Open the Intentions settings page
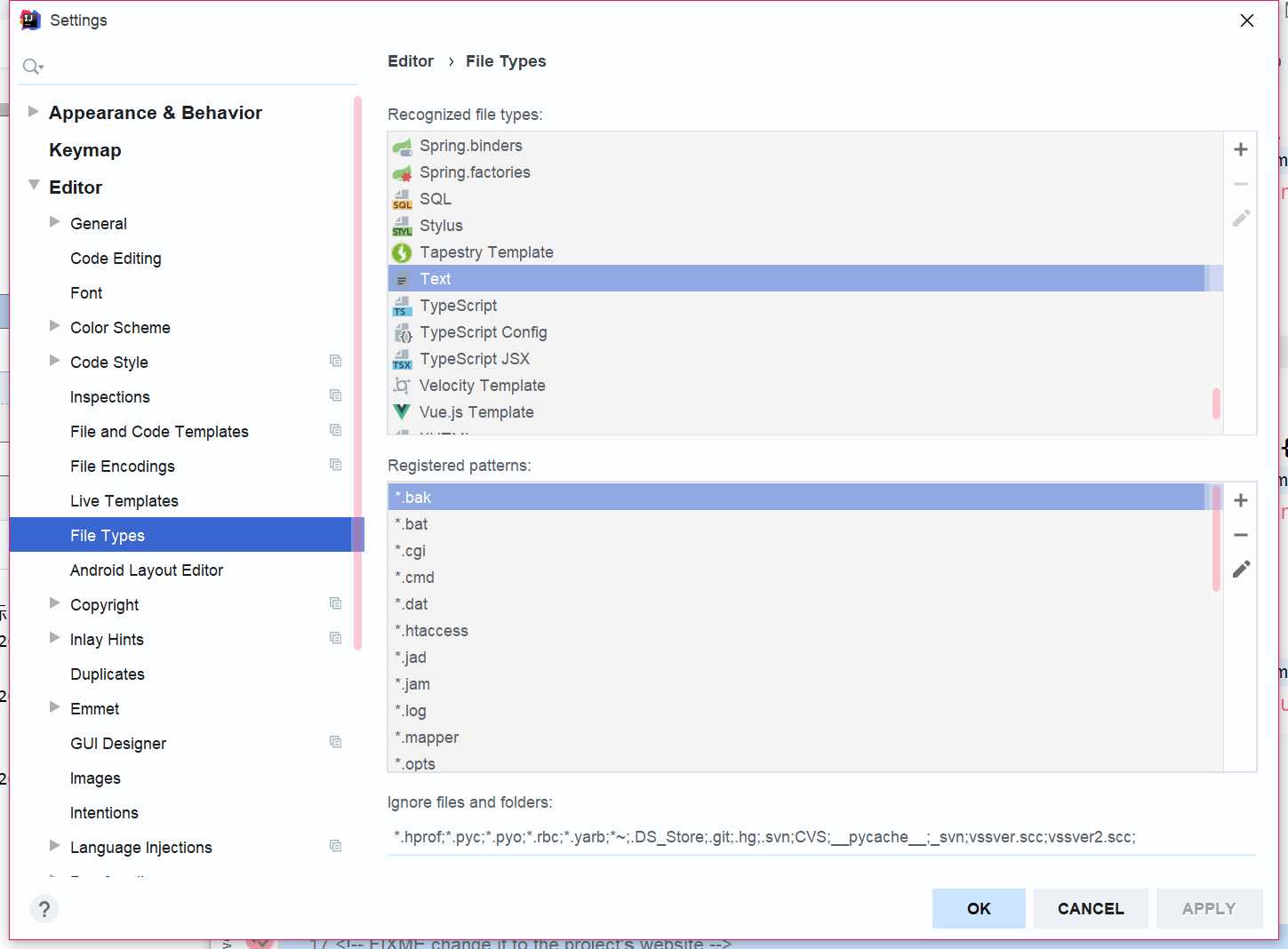The height and width of the screenshot is (949, 1288). pos(104,813)
